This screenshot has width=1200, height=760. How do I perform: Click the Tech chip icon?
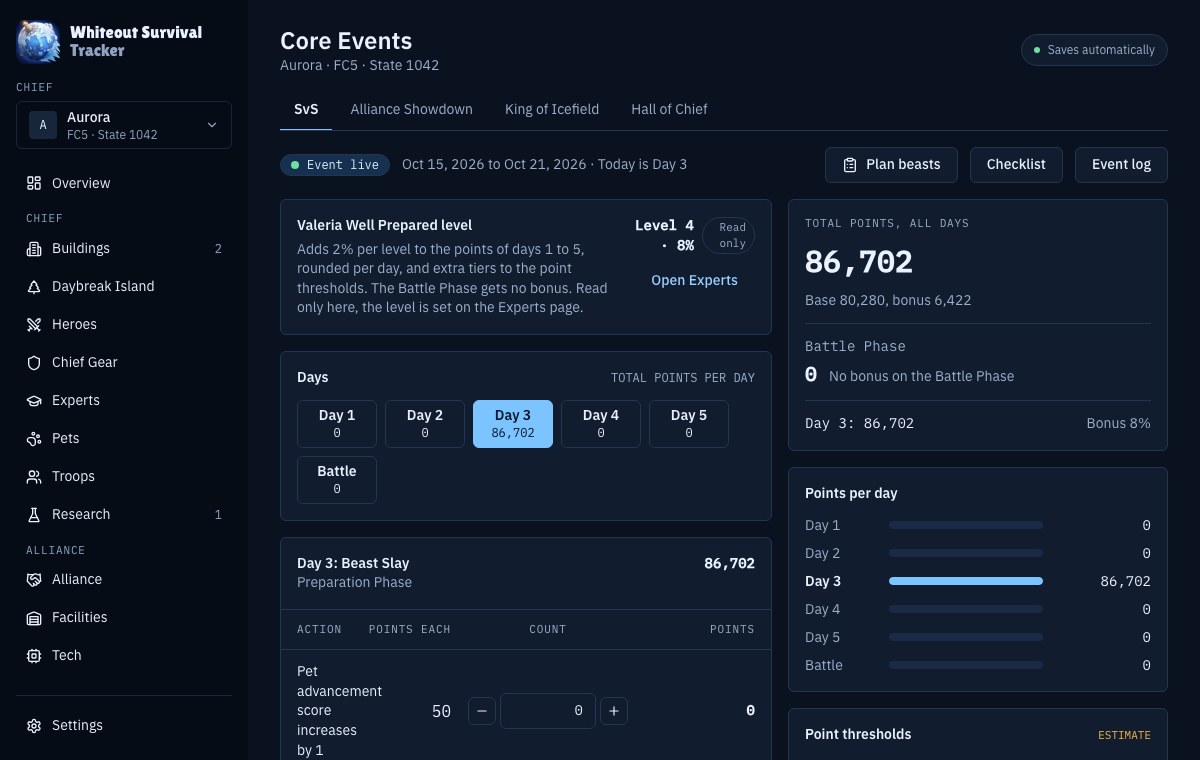tap(34, 655)
